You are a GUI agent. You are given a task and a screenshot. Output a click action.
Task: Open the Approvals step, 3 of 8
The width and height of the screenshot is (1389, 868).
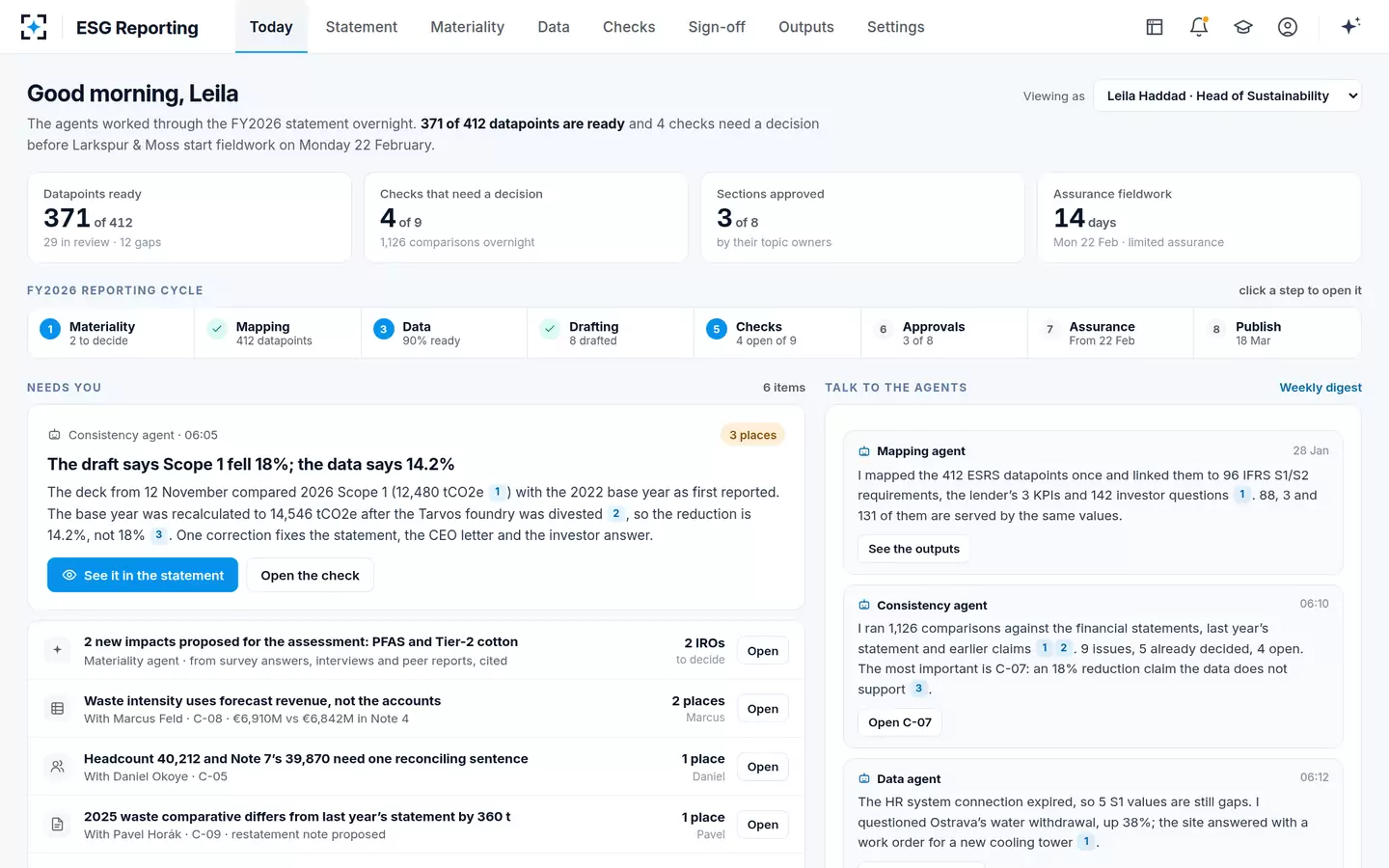coord(944,333)
